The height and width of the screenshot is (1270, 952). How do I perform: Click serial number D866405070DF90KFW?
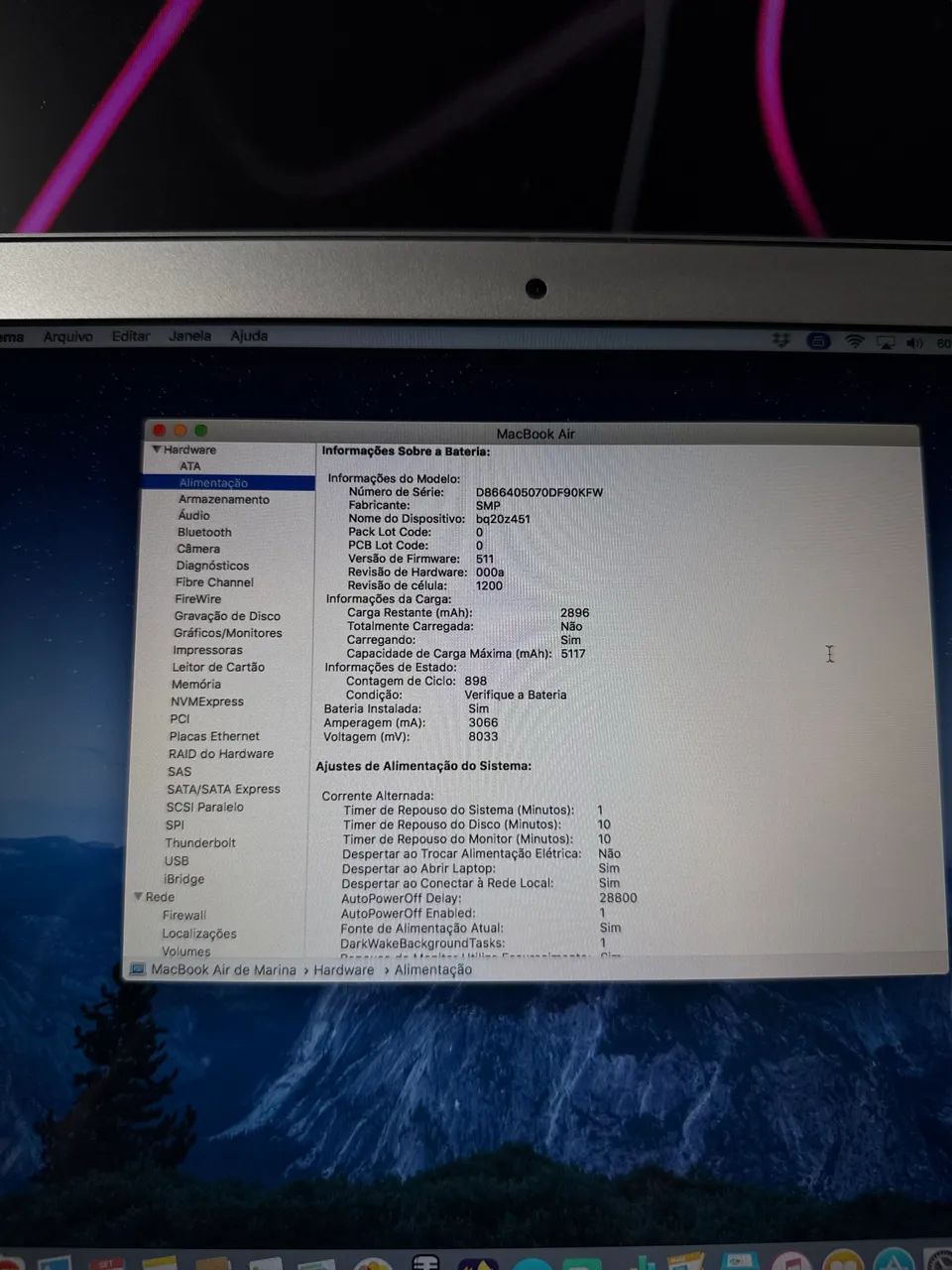539,492
